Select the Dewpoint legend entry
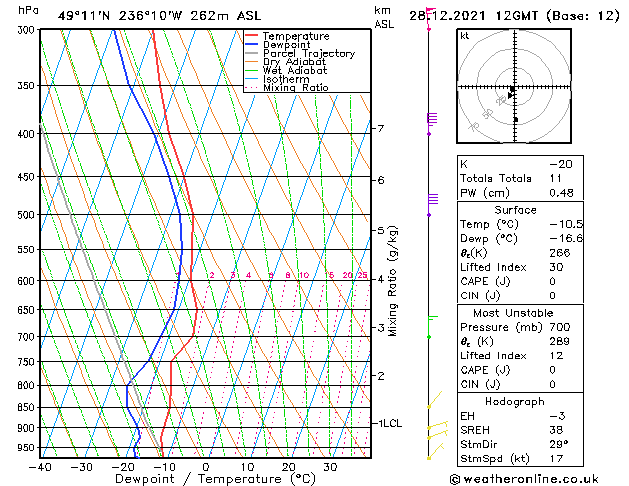629x486 pixels. (286, 45)
